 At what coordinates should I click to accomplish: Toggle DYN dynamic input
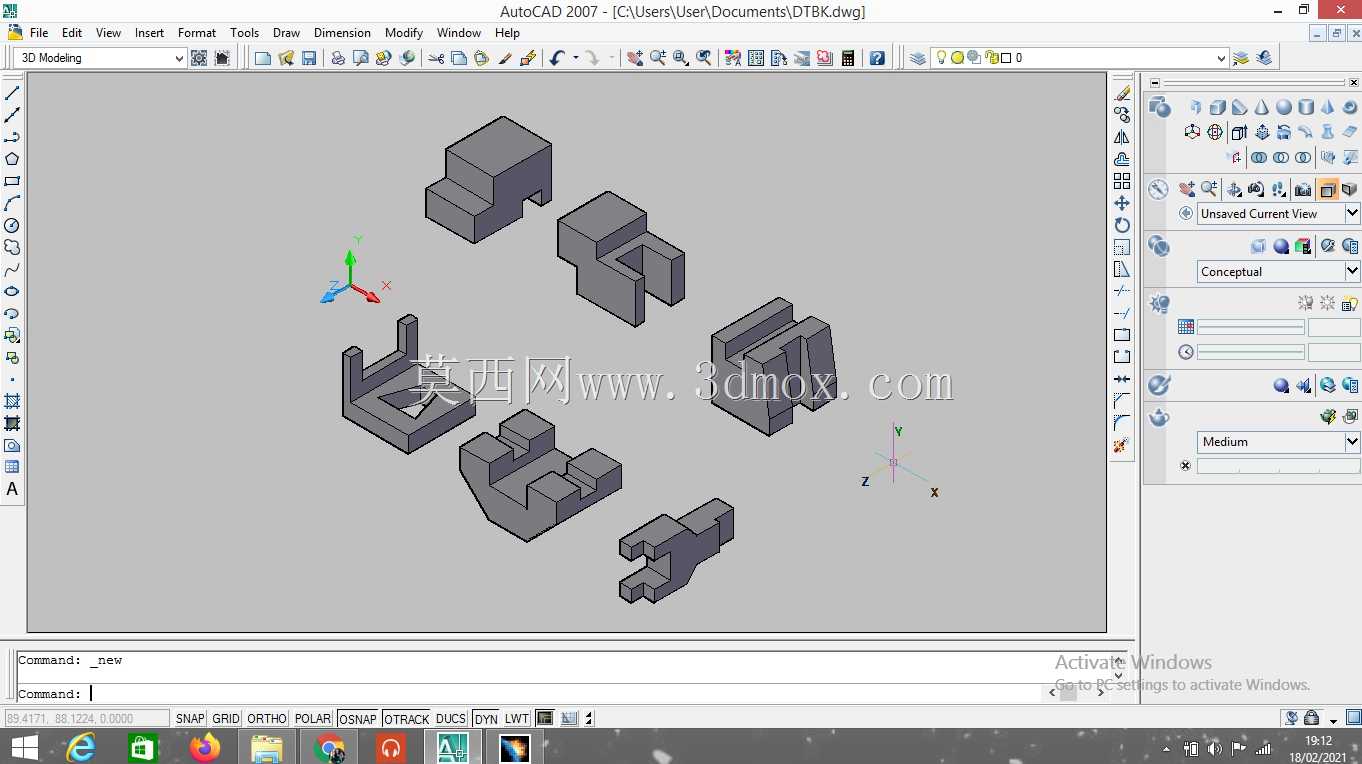(x=486, y=718)
